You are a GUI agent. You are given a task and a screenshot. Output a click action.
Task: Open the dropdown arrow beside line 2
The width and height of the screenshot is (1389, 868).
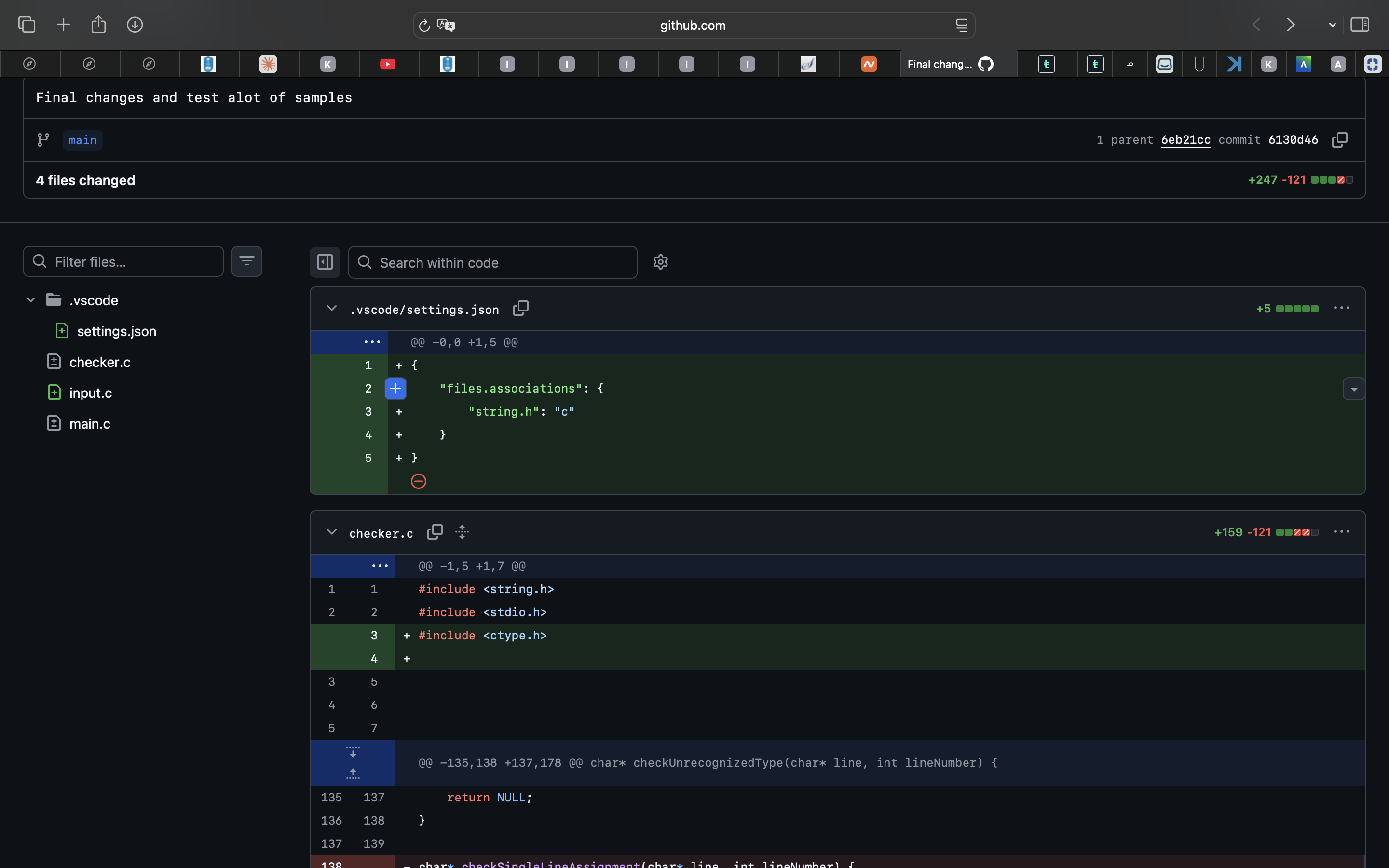click(1354, 389)
